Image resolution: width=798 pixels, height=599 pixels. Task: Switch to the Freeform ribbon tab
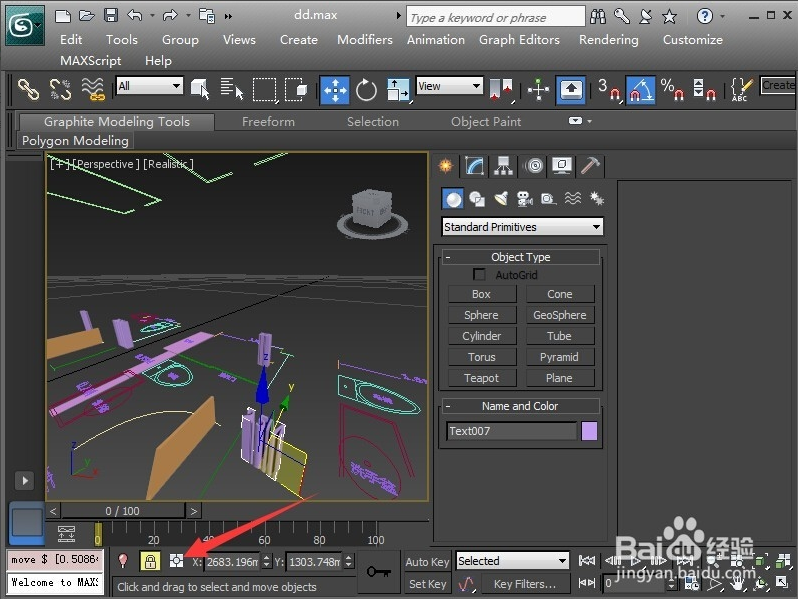[x=268, y=122]
